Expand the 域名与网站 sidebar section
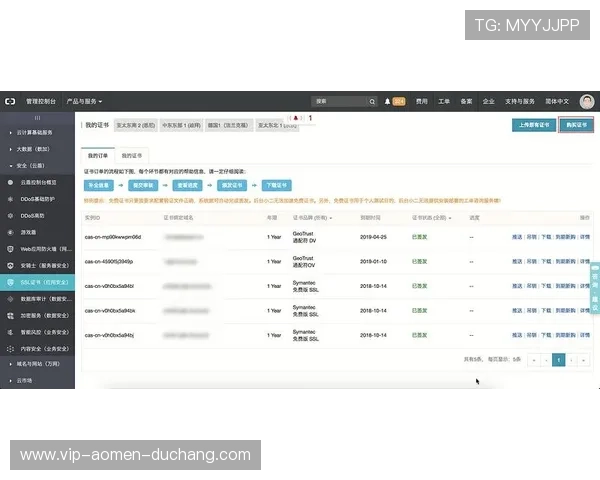600x480 pixels. [x=11, y=365]
